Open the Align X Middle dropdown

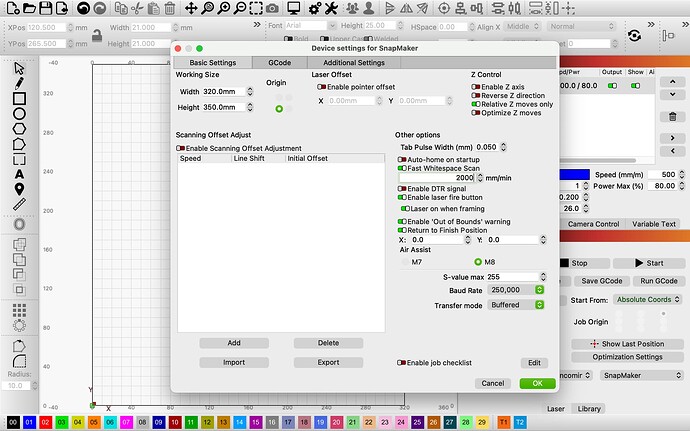[522, 27]
